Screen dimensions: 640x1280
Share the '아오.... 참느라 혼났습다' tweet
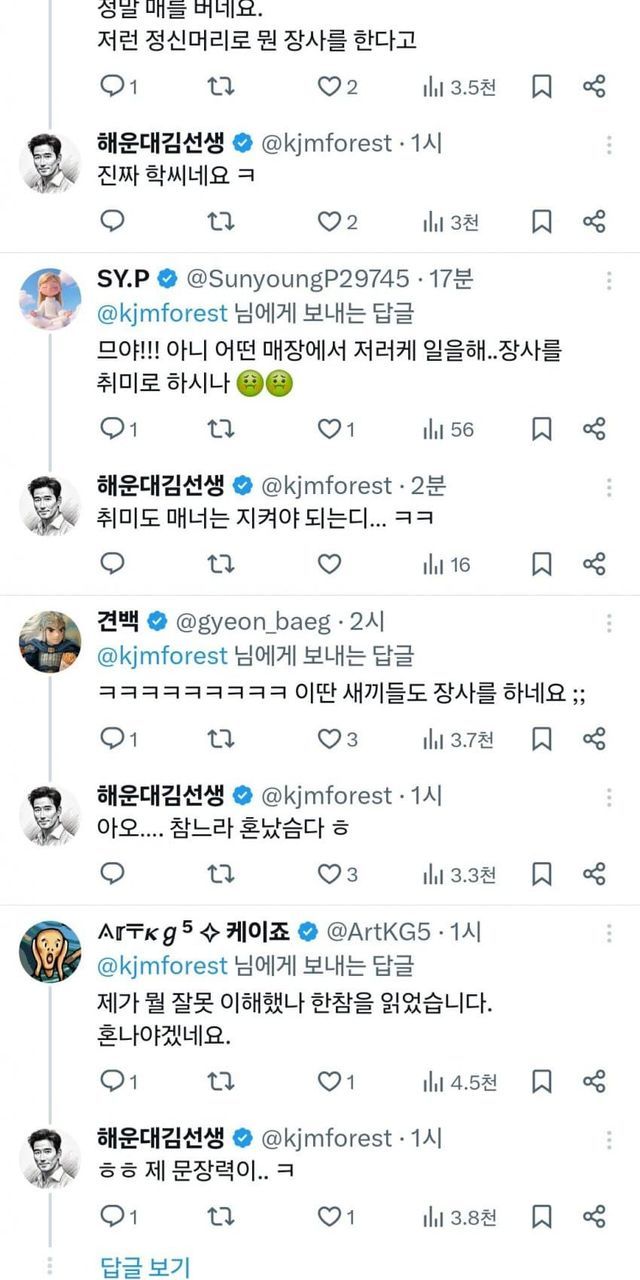point(594,874)
